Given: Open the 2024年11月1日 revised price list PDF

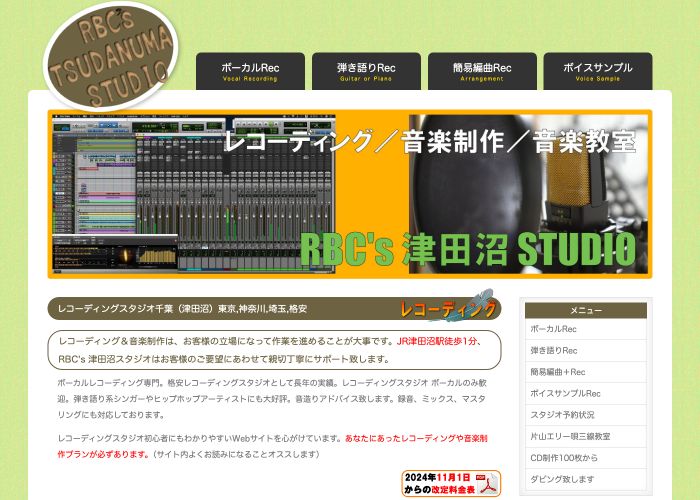Looking at the screenshot, I should 451,483.
